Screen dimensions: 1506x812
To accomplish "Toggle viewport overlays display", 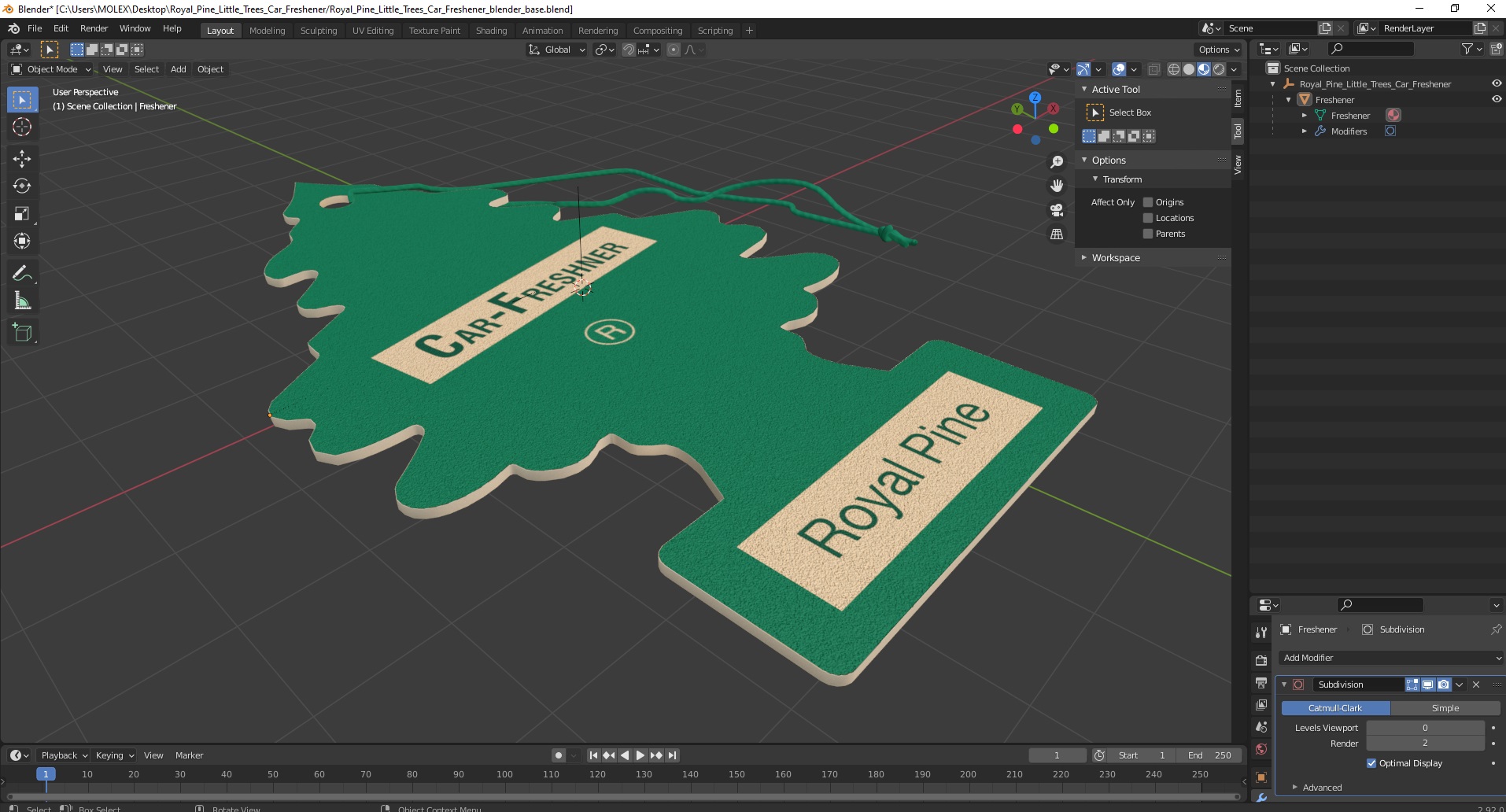I will [x=1119, y=69].
